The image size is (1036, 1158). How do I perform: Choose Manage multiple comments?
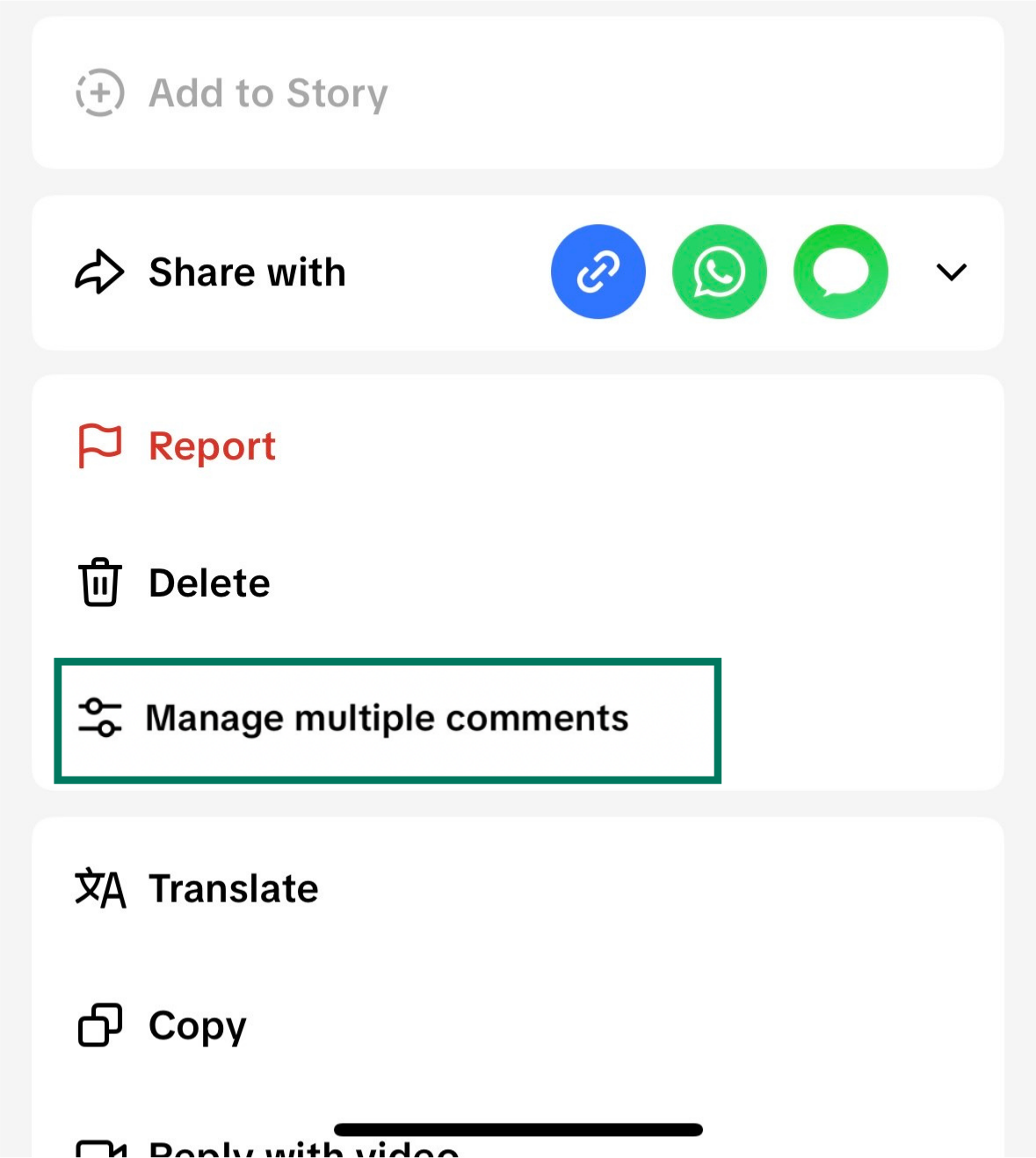pos(388,717)
